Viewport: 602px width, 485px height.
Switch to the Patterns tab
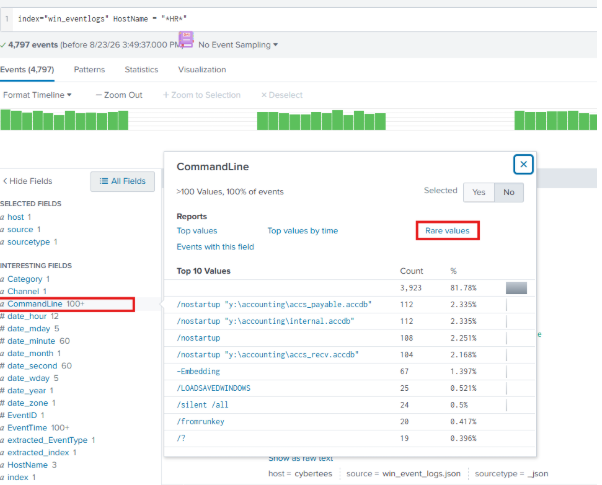pyautogui.click(x=89, y=70)
